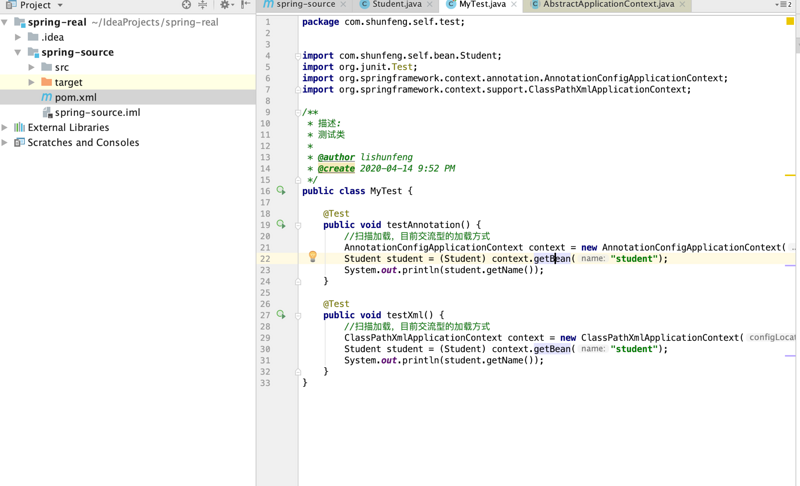Fold the testAnnotation method body
This screenshot has height=486, width=800.
(x=298, y=225)
